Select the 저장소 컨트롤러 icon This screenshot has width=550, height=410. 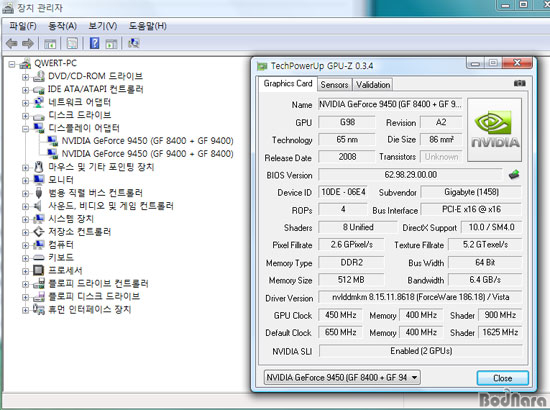point(39,231)
